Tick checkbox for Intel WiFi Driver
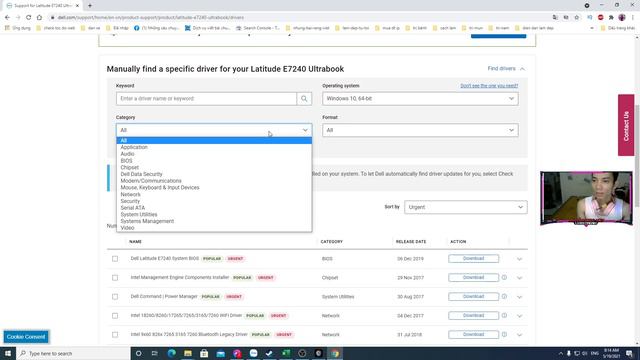This screenshot has width=640, height=360. (115, 316)
